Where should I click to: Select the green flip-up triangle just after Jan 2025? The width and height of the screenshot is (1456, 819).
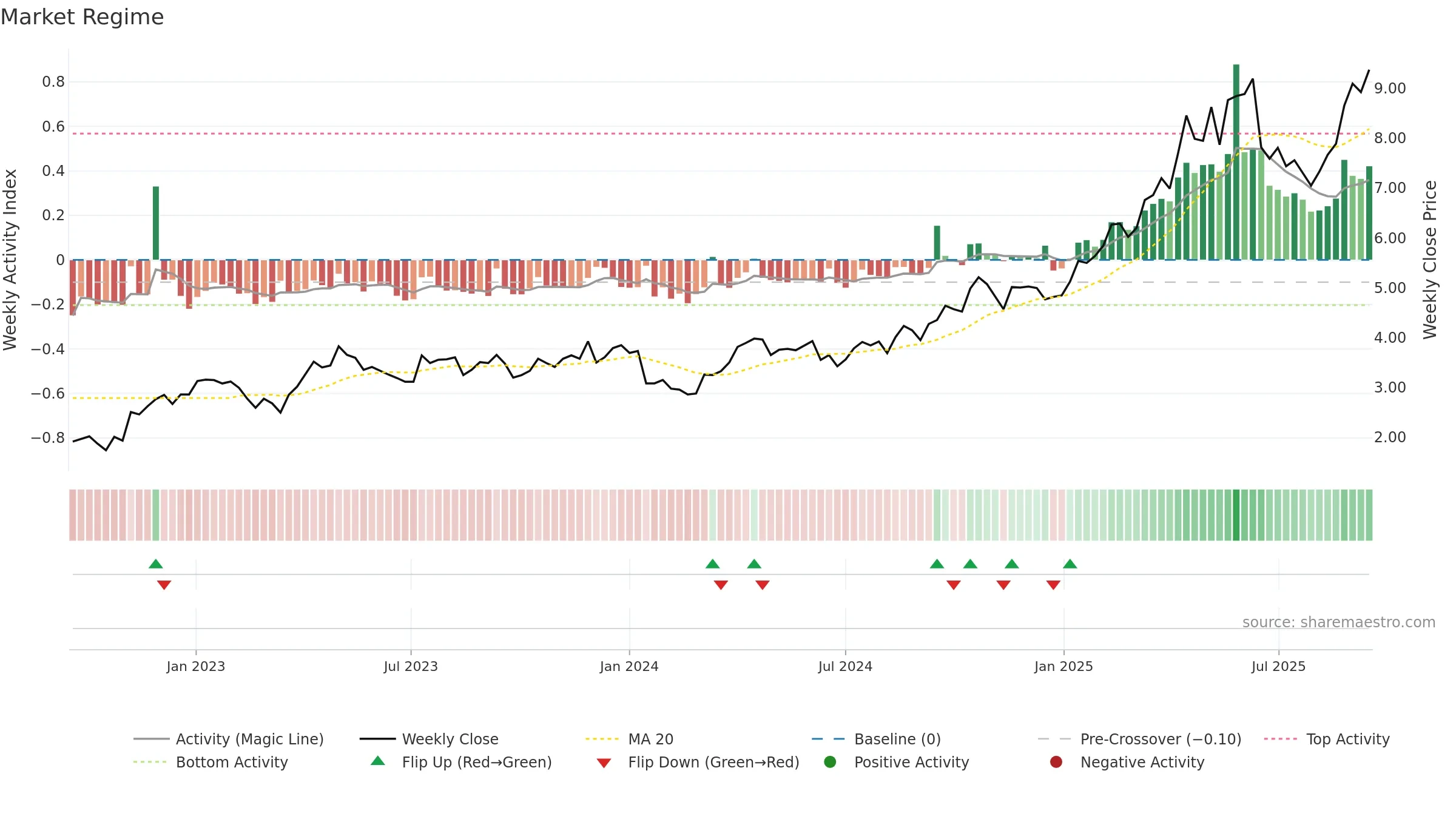1070,564
